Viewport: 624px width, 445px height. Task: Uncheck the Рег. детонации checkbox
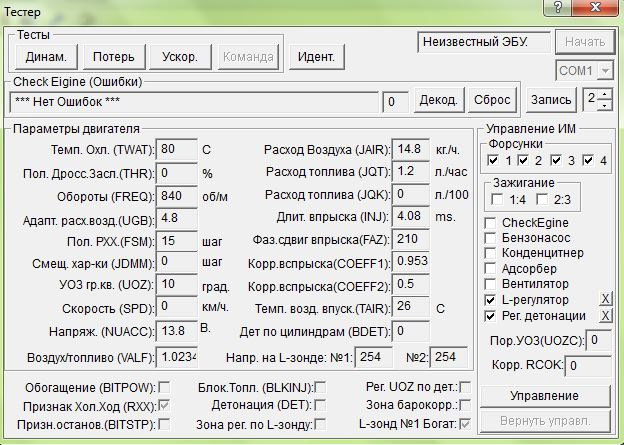490,316
